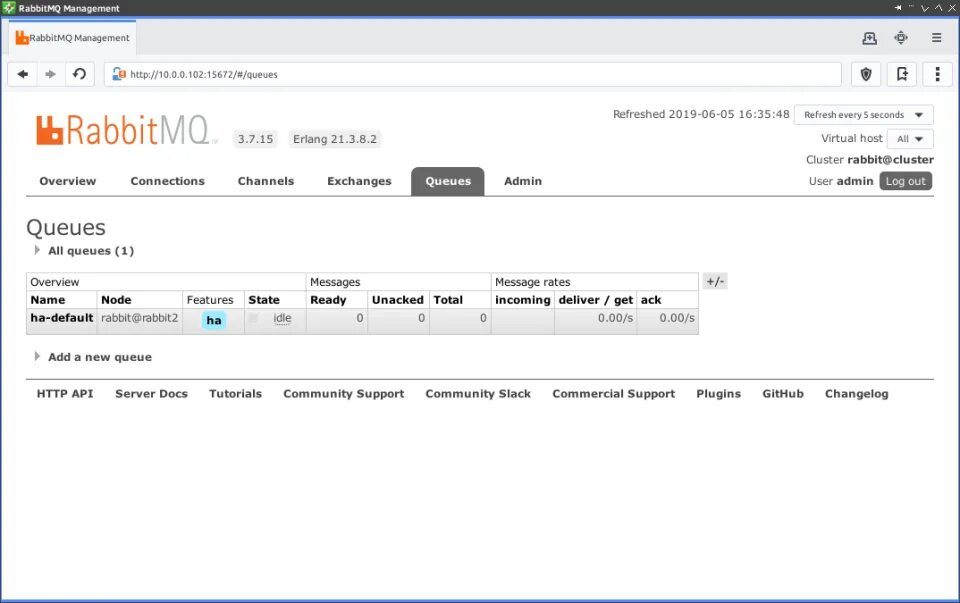Sort by the Node column header
This screenshot has width=960, height=603.
point(116,300)
